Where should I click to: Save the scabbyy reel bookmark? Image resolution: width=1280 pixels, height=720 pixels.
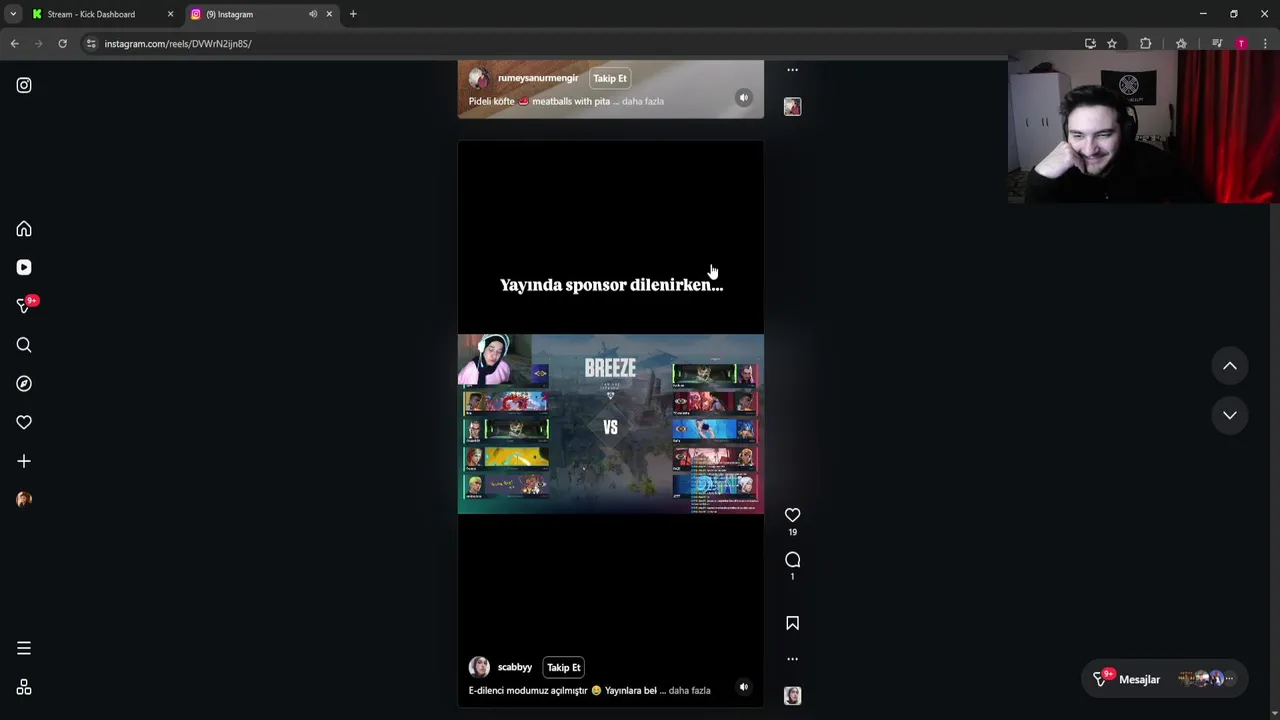pyautogui.click(x=792, y=623)
